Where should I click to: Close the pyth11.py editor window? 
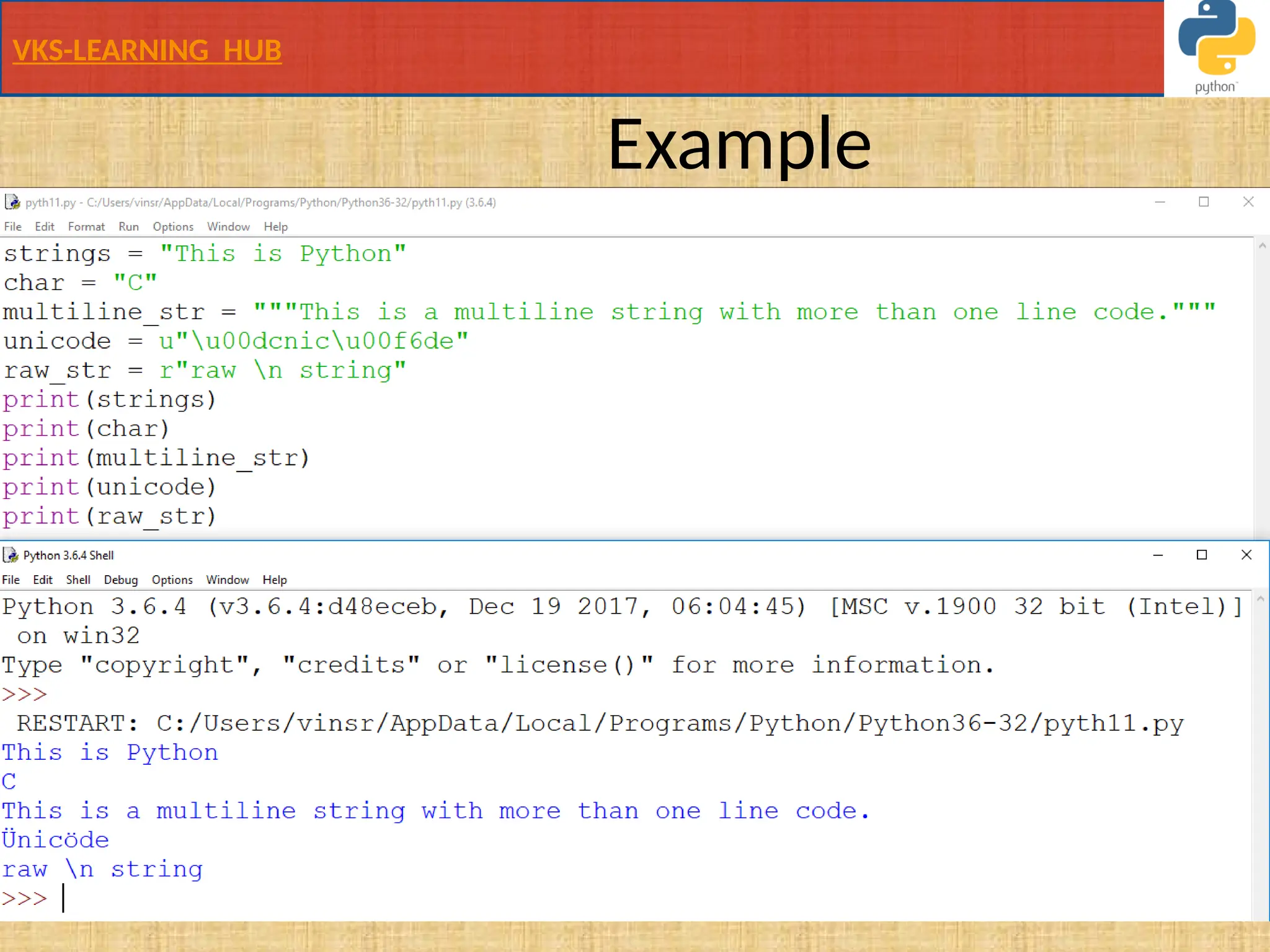click(x=1248, y=202)
